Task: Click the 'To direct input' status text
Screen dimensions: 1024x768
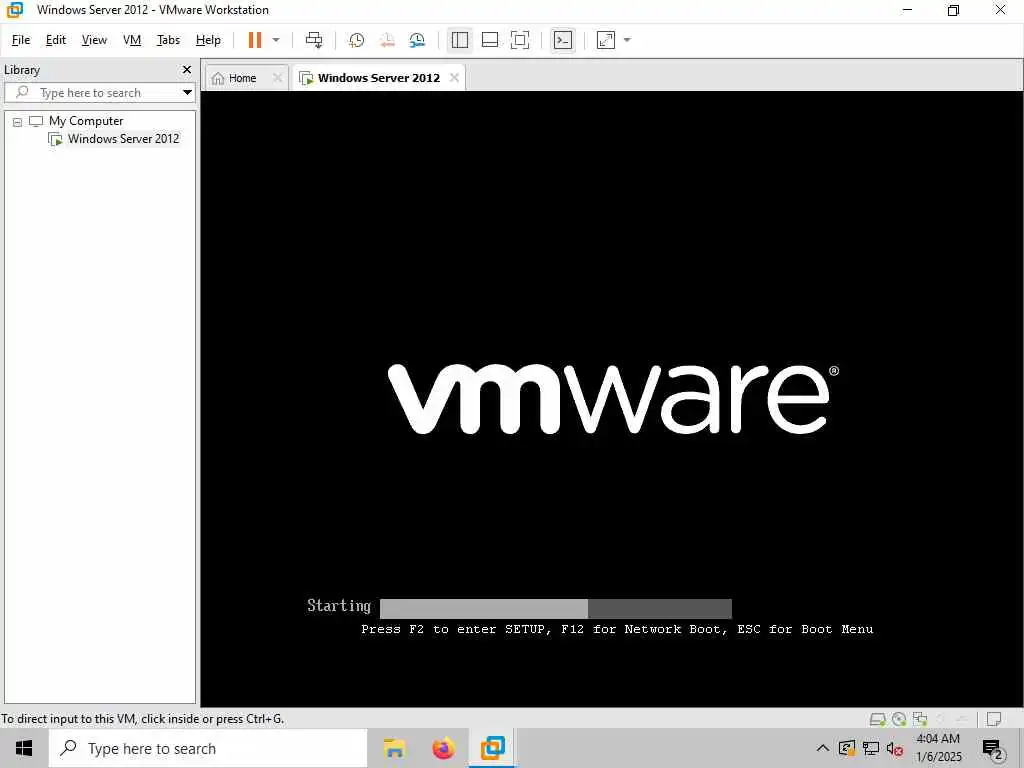Action: point(142,718)
